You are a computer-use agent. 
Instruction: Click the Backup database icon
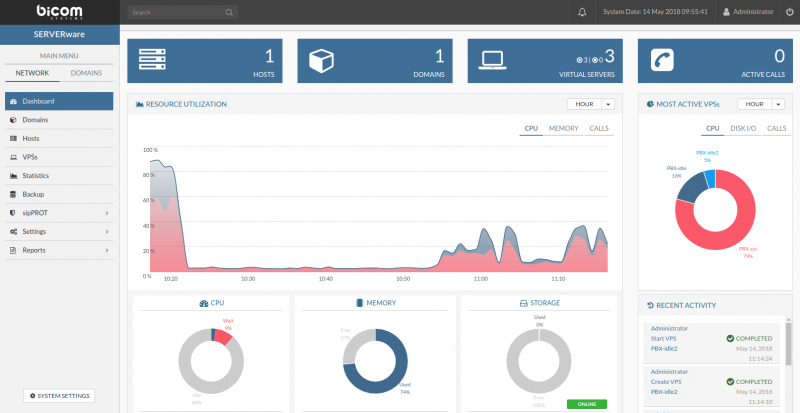click(13, 195)
